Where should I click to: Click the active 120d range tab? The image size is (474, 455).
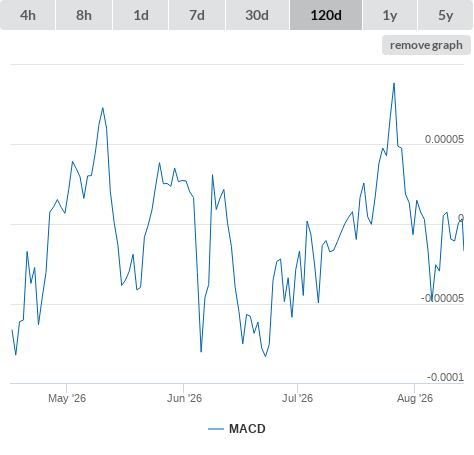click(x=326, y=15)
